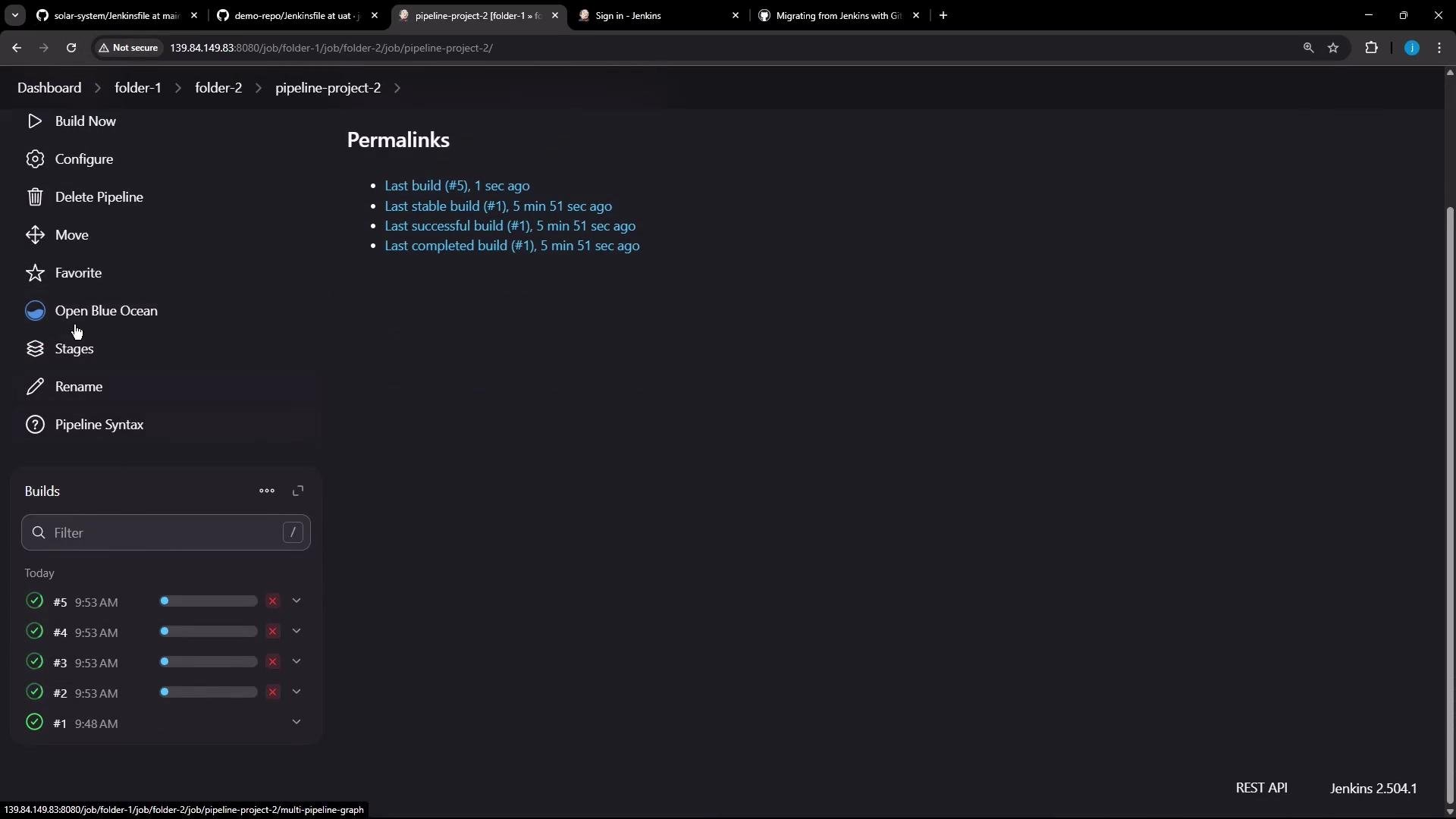The image size is (1456, 819).
Task: Open Last successful build (#1) permalink
Action: coord(510,226)
